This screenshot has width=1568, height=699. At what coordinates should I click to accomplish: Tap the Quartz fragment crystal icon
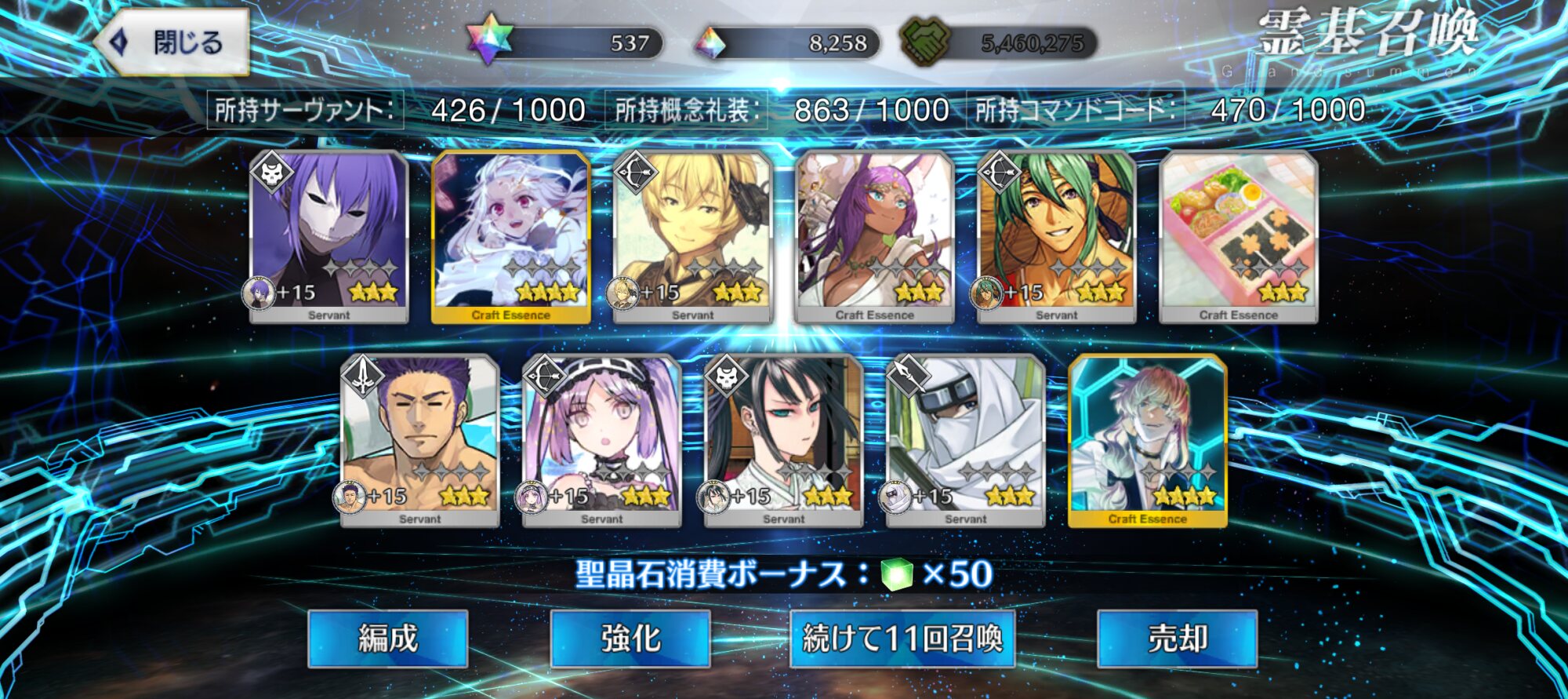click(711, 42)
